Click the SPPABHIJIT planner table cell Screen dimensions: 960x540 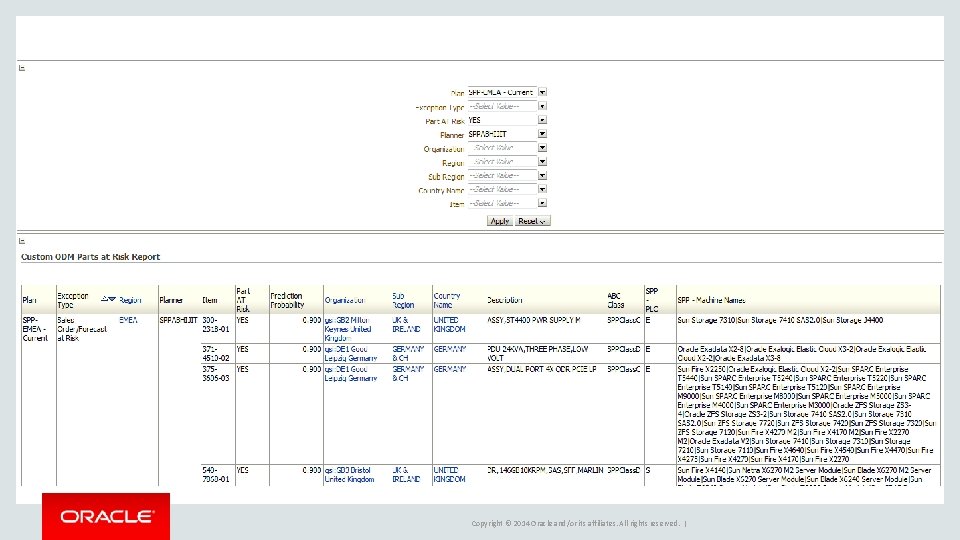[x=178, y=320]
